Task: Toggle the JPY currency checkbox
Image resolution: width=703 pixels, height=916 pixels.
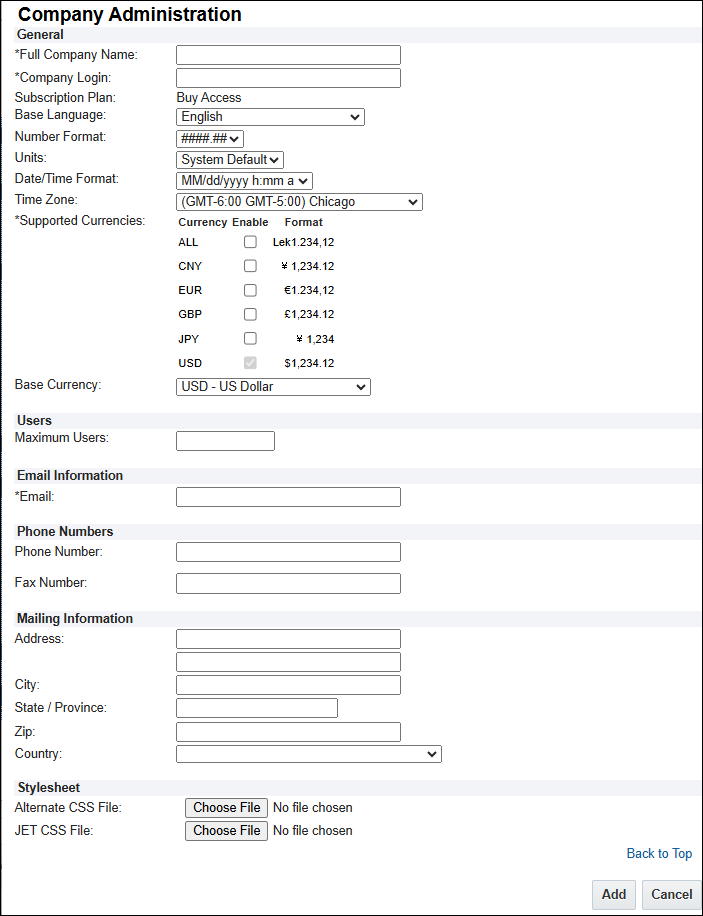Action: tap(250, 339)
